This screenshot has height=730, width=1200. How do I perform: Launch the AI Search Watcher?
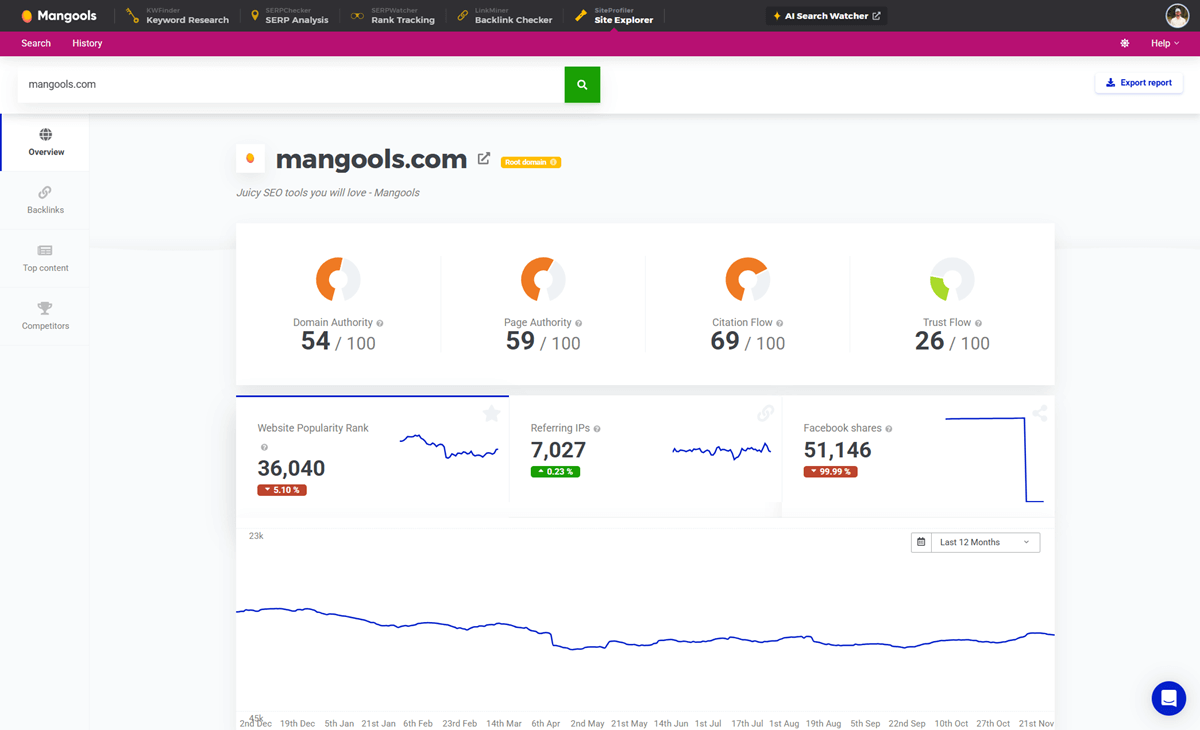click(x=826, y=15)
